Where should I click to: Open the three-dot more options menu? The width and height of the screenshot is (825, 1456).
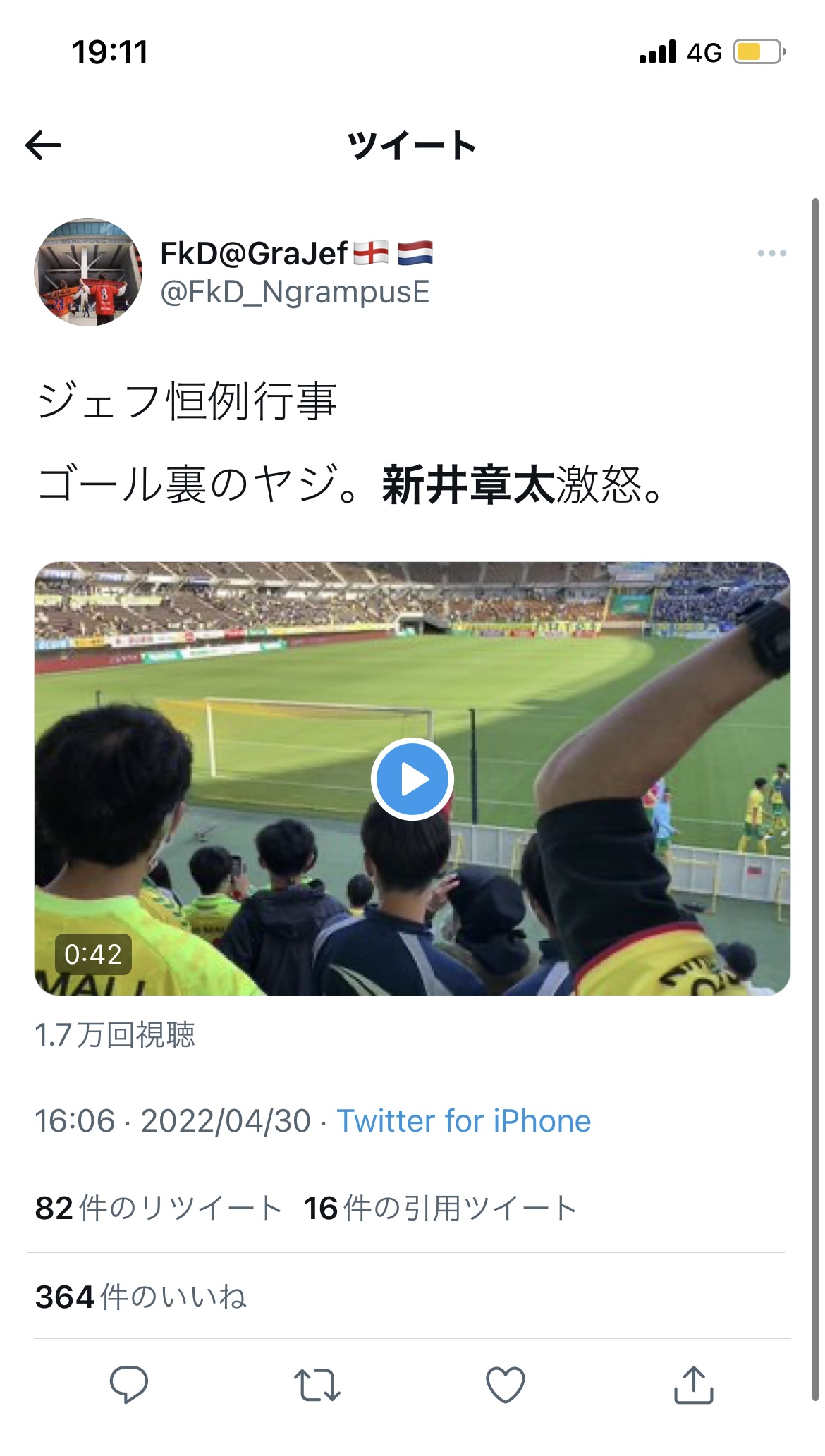tap(771, 253)
